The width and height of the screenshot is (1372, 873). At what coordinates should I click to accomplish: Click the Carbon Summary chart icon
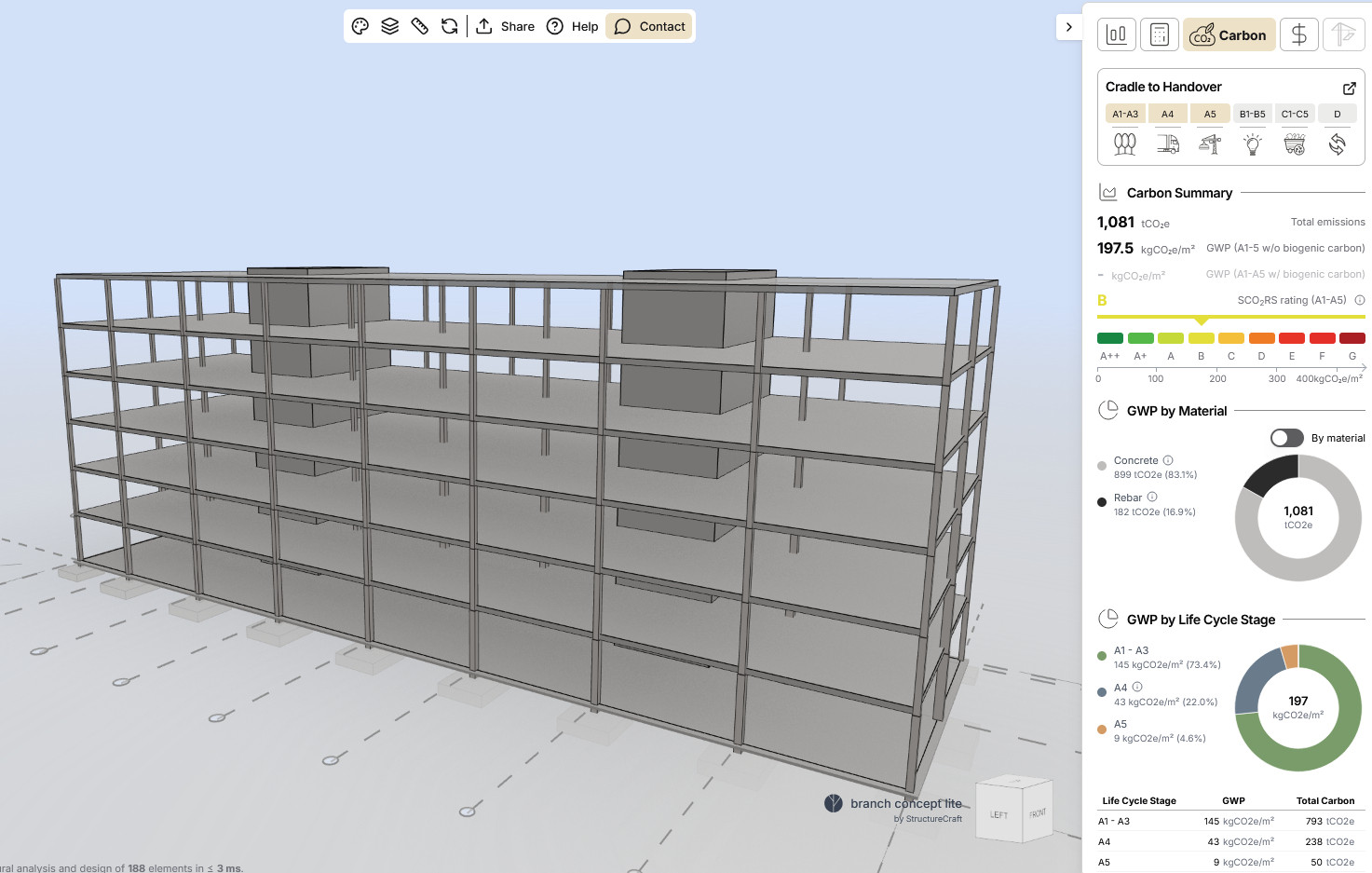pyautogui.click(x=1108, y=193)
